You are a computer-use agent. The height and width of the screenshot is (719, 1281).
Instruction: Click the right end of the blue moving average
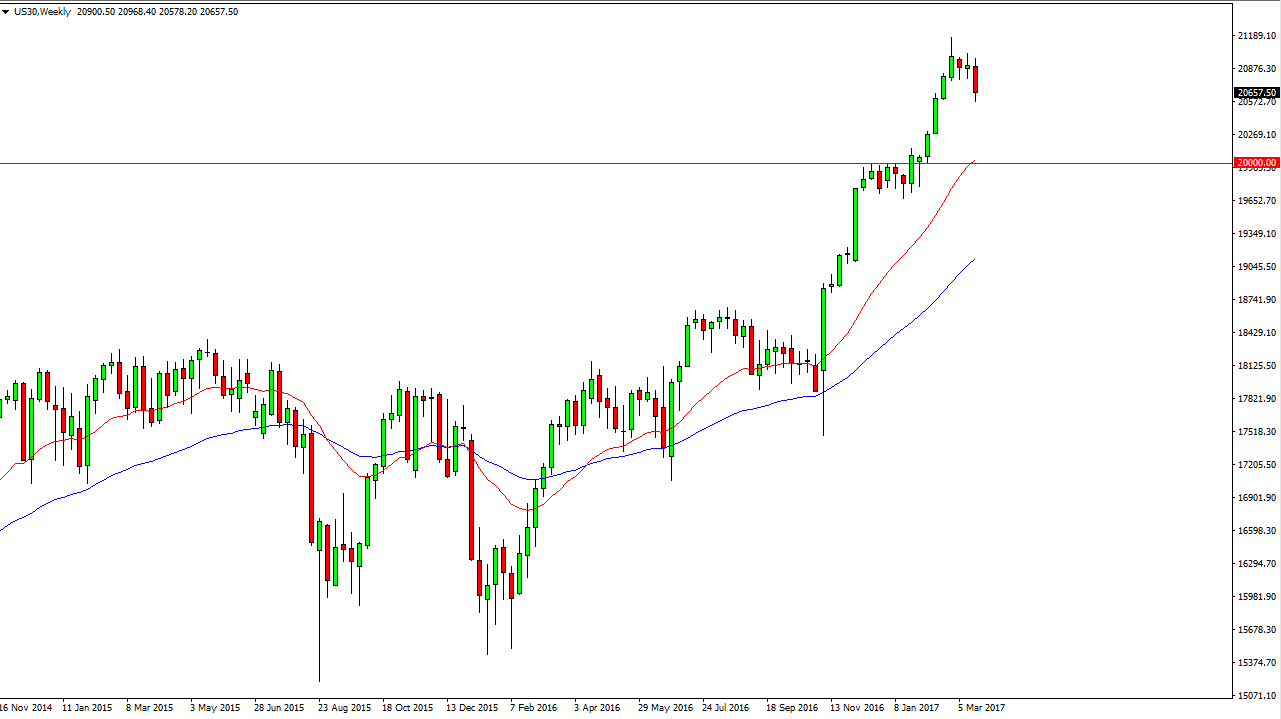pyautogui.click(x=974, y=259)
